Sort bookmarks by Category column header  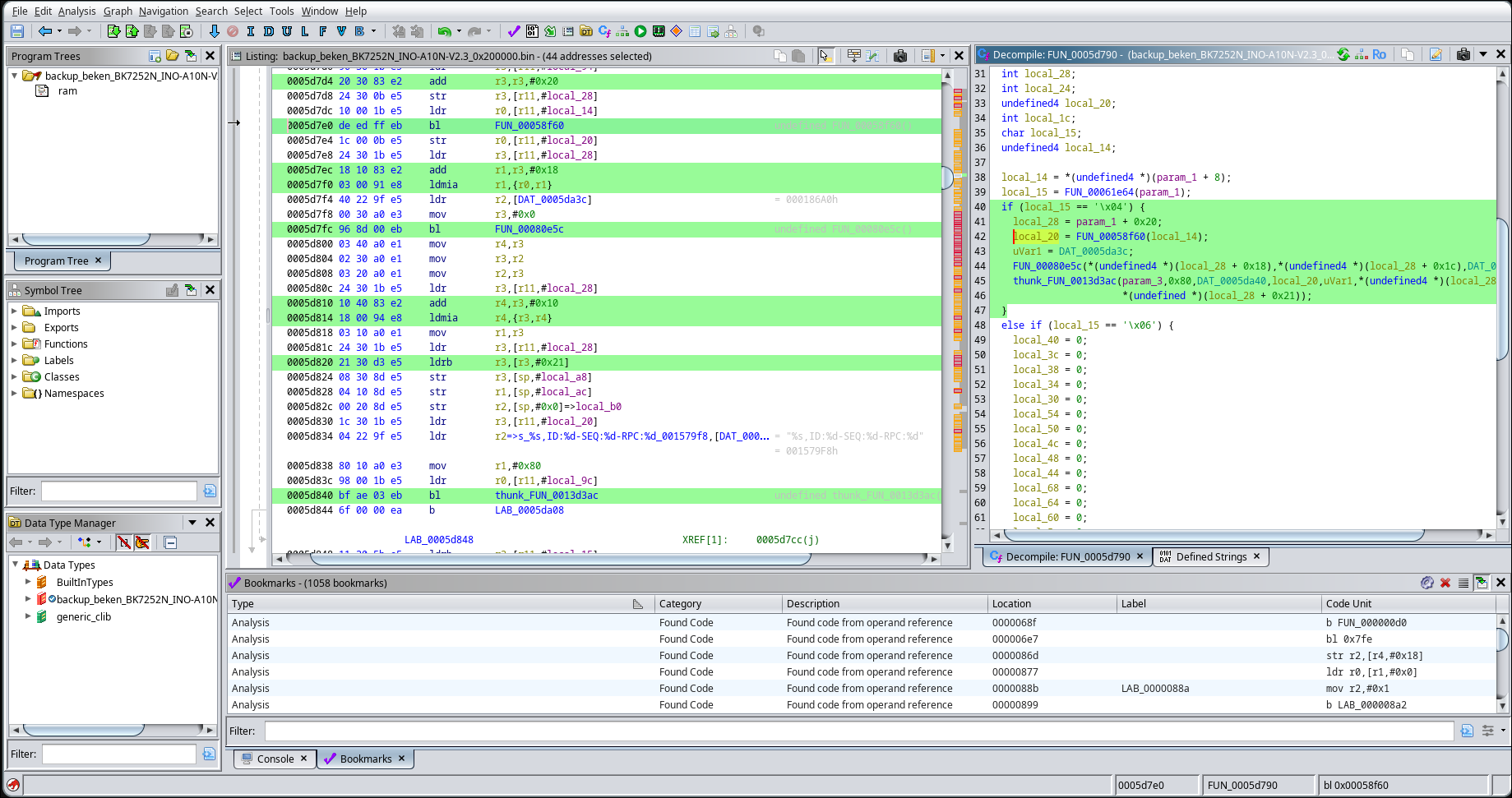(680, 603)
